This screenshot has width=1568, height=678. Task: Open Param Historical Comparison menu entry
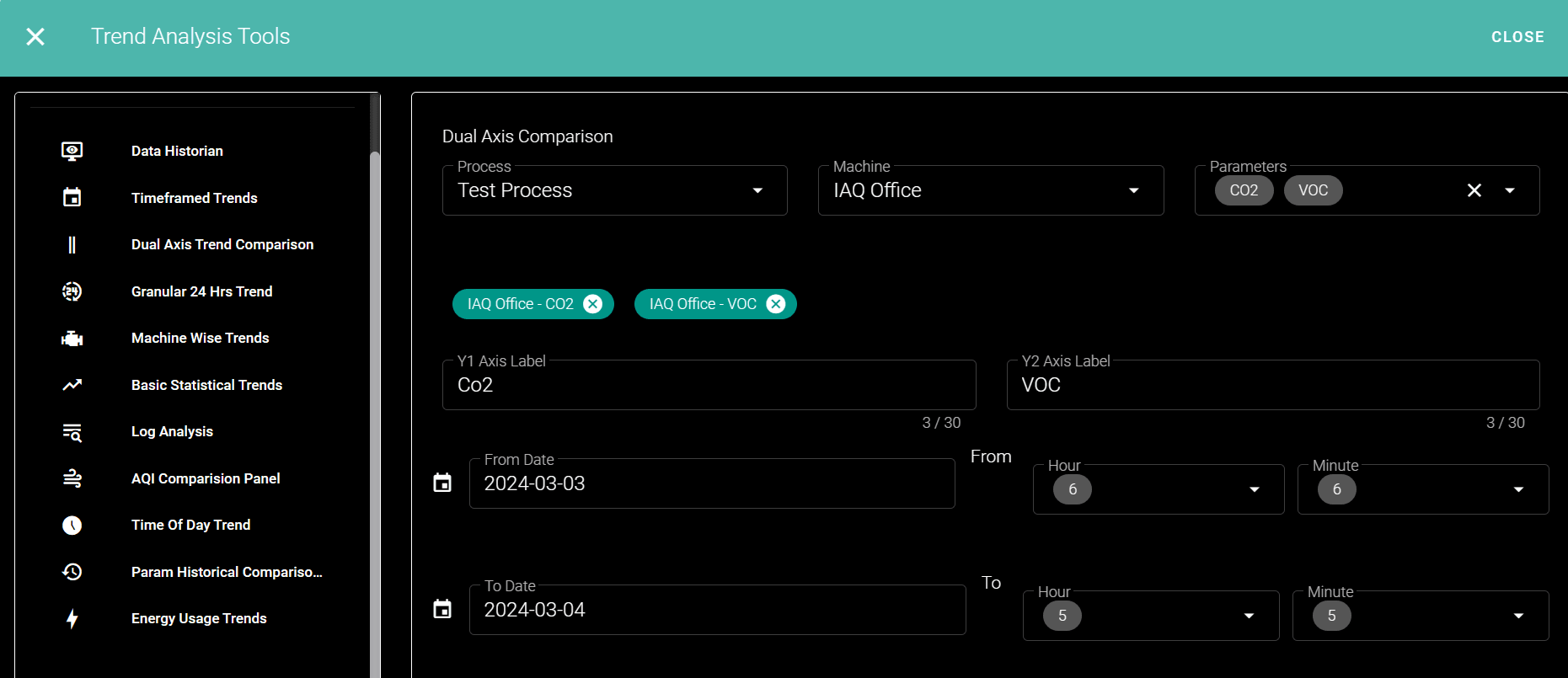tap(227, 572)
